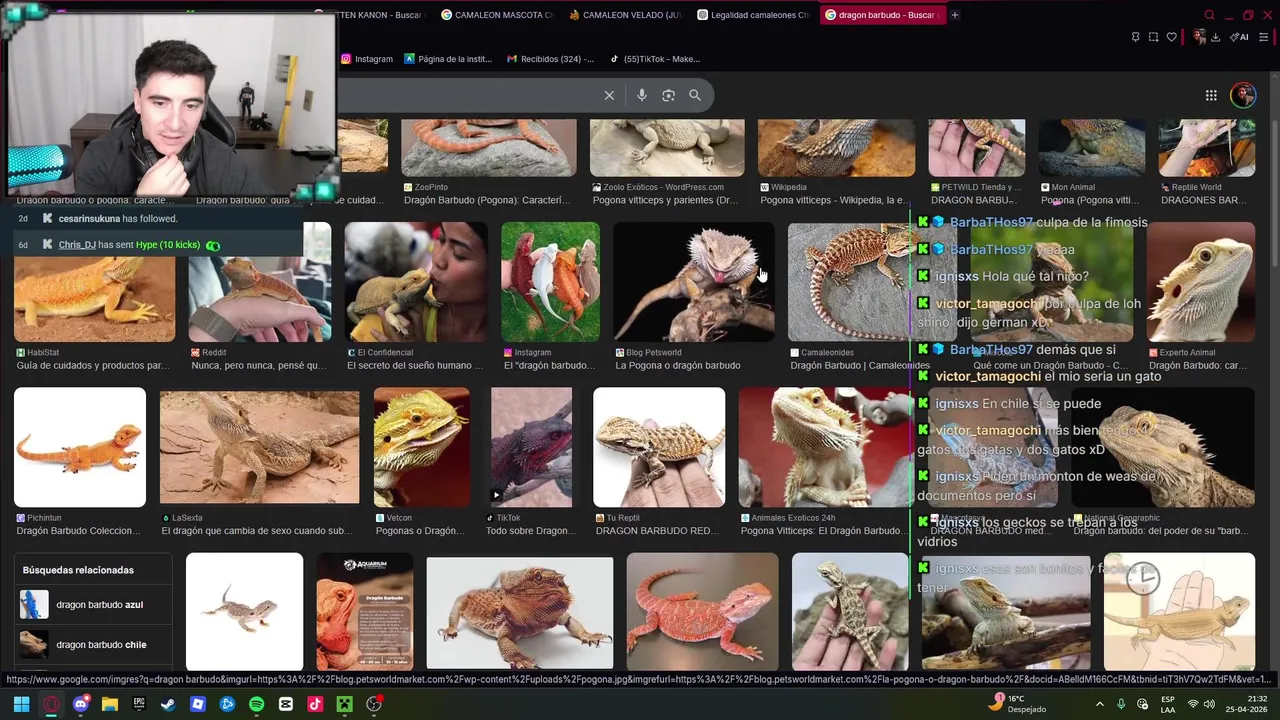Open the Pichintun orange dragon image
Image resolution: width=1280 pixels, height=720 pixels.
click(x=80, y=447)
